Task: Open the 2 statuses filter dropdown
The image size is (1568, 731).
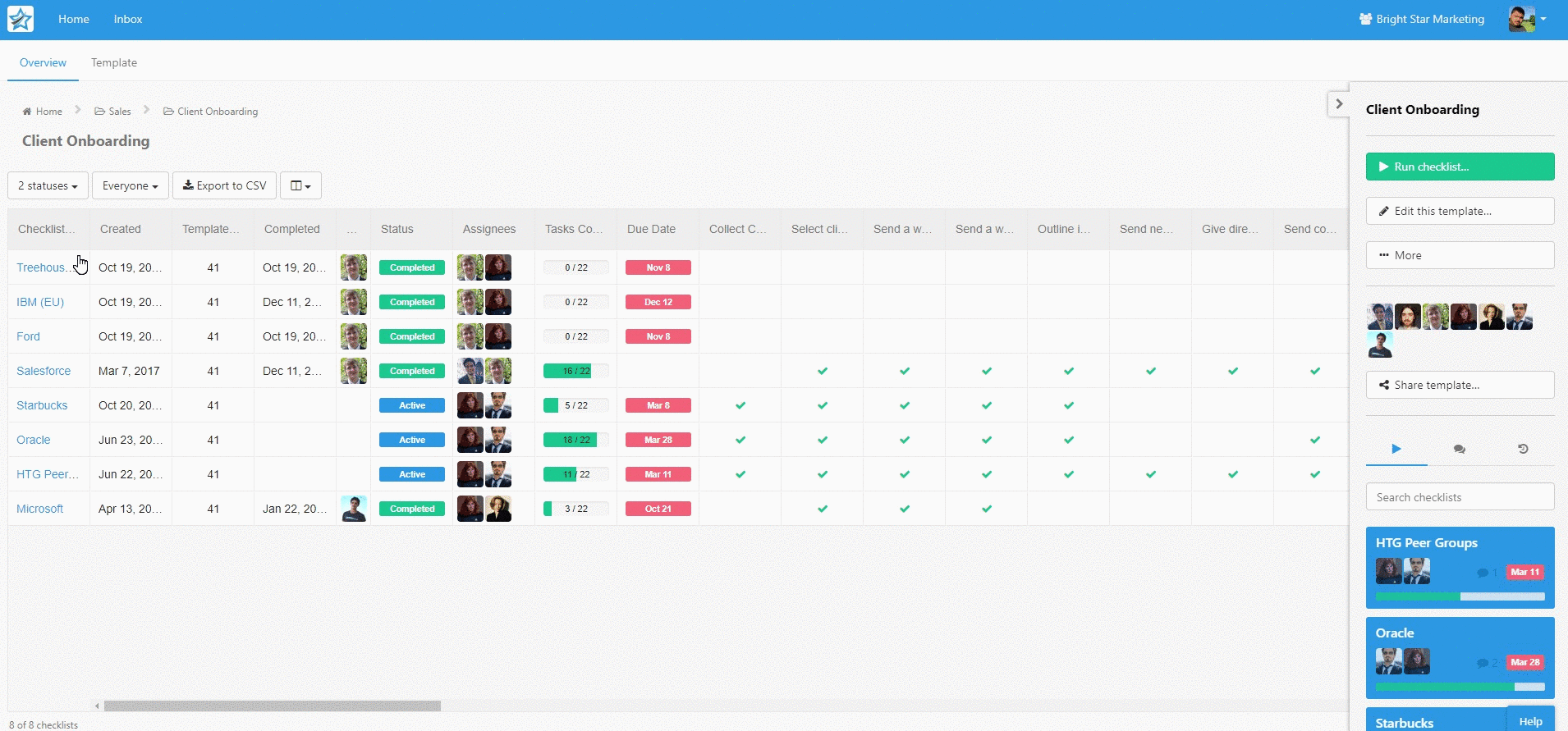Action: point(48,185)
